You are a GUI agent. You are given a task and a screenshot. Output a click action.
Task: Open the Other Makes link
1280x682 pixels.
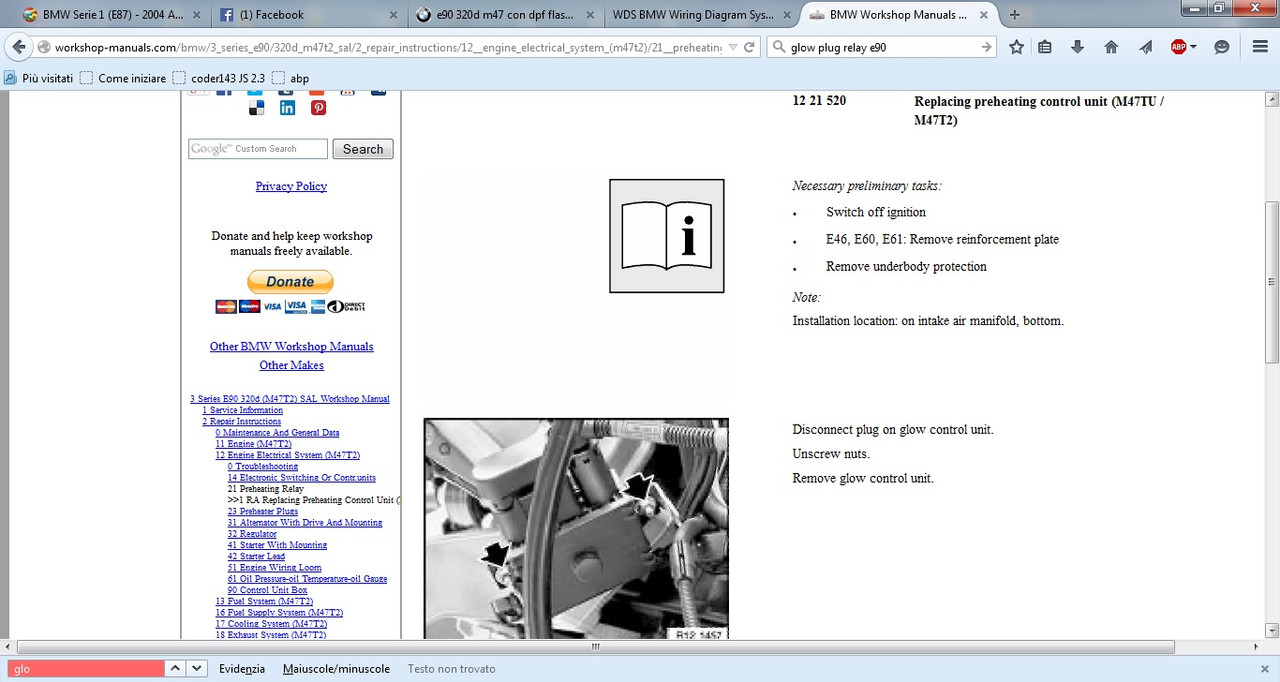pyautogui.click(x=291, y=365)
